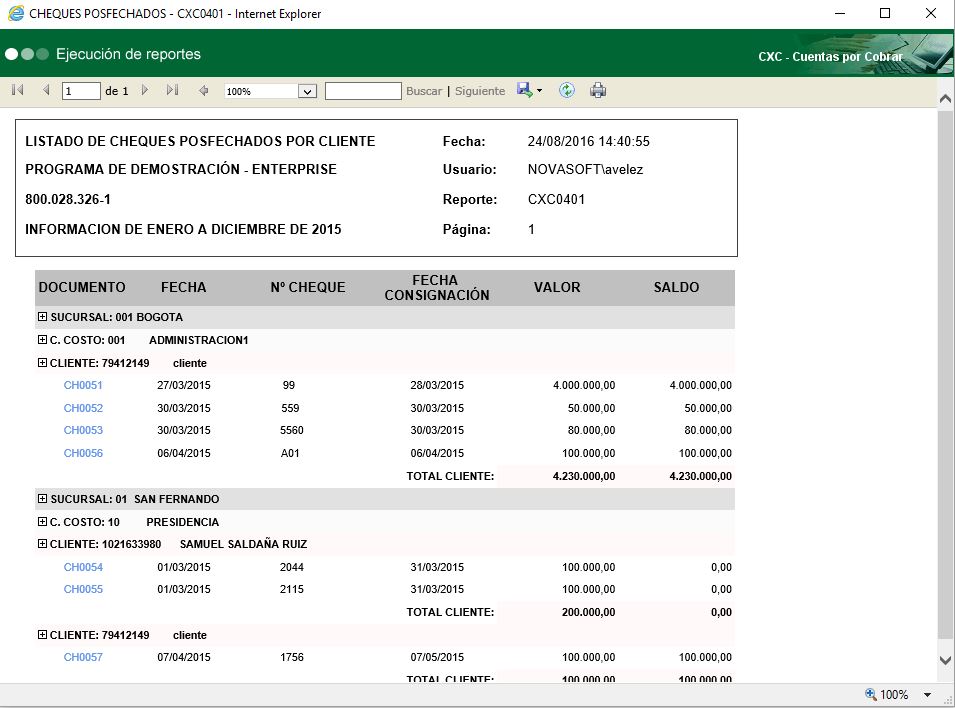Viewport: 955px width, 708px height.
Task: Expand SUCURSAL: 001 BOGOTA group
Action: click(x=41, y=317)
